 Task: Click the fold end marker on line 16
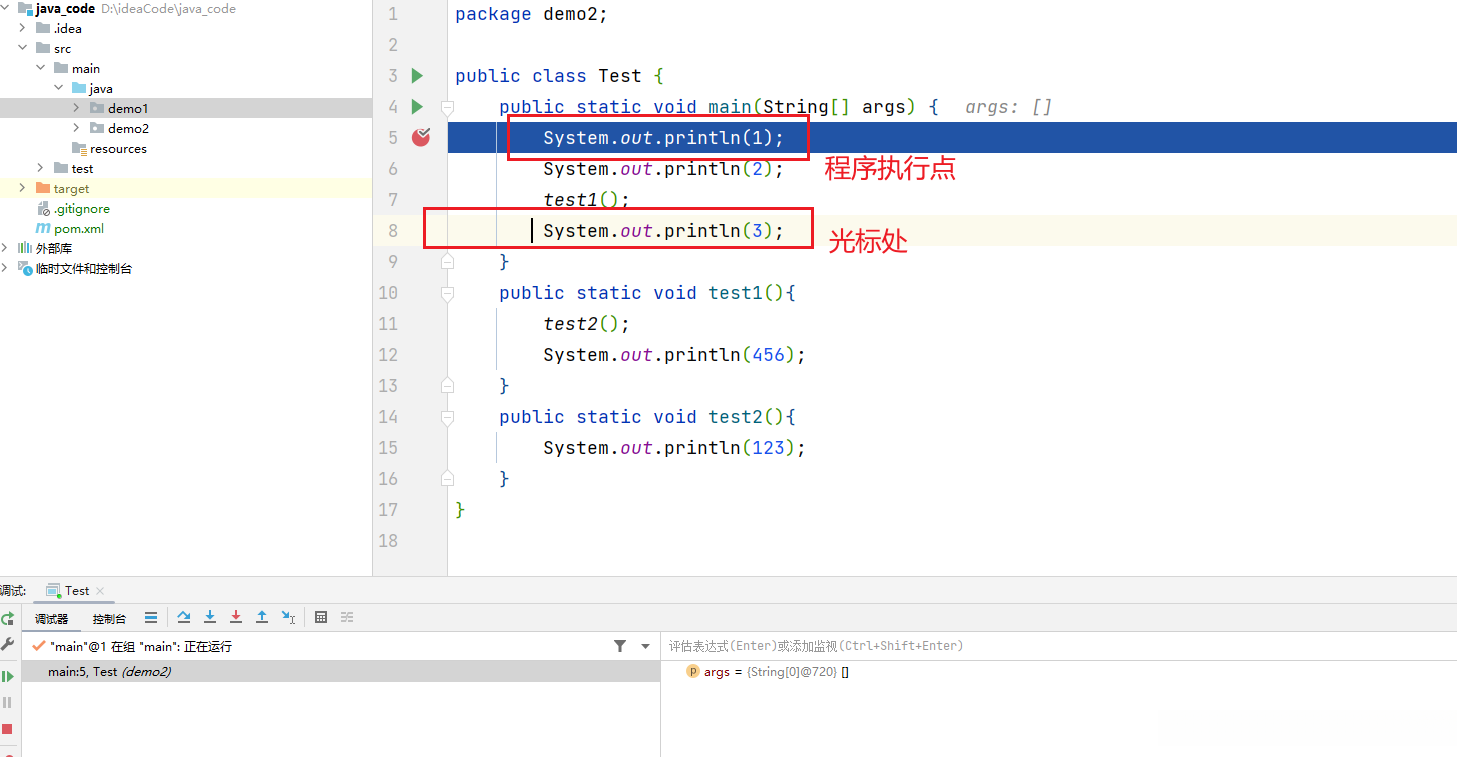(447, 478)
